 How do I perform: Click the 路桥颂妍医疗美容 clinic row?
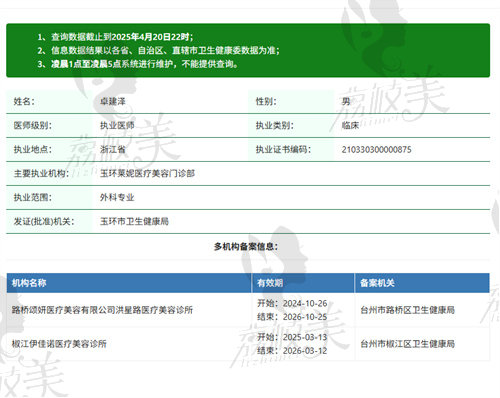(x=248, y=310)
